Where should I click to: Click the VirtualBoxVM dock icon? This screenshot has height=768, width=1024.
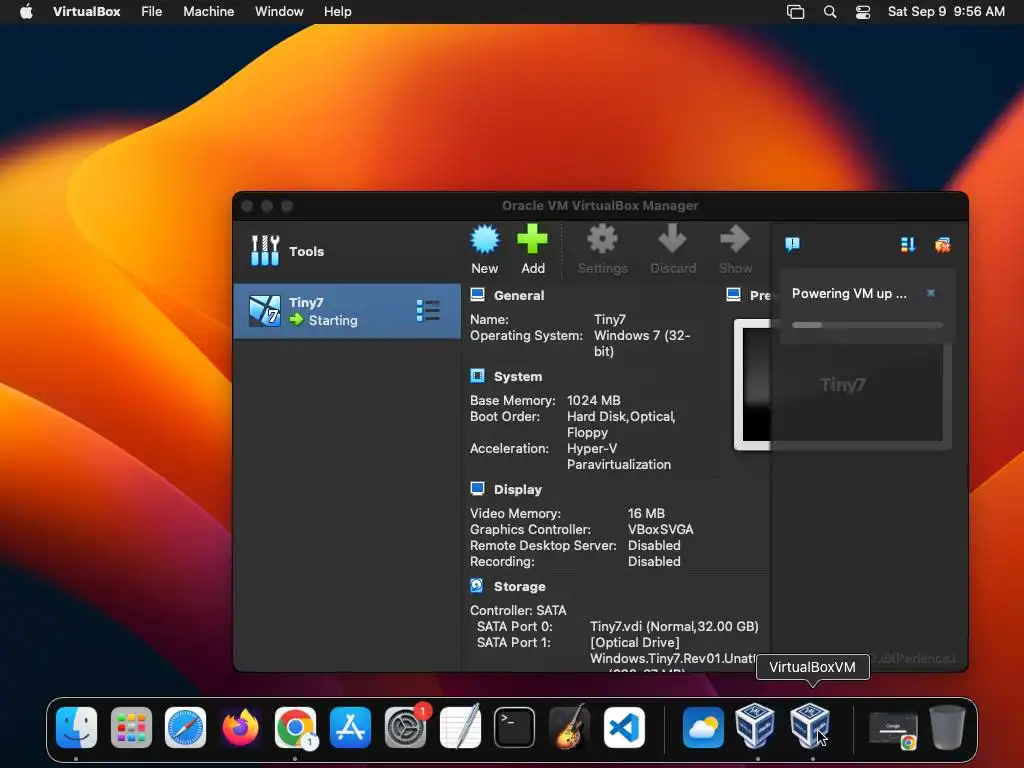(x=810, y=726)
